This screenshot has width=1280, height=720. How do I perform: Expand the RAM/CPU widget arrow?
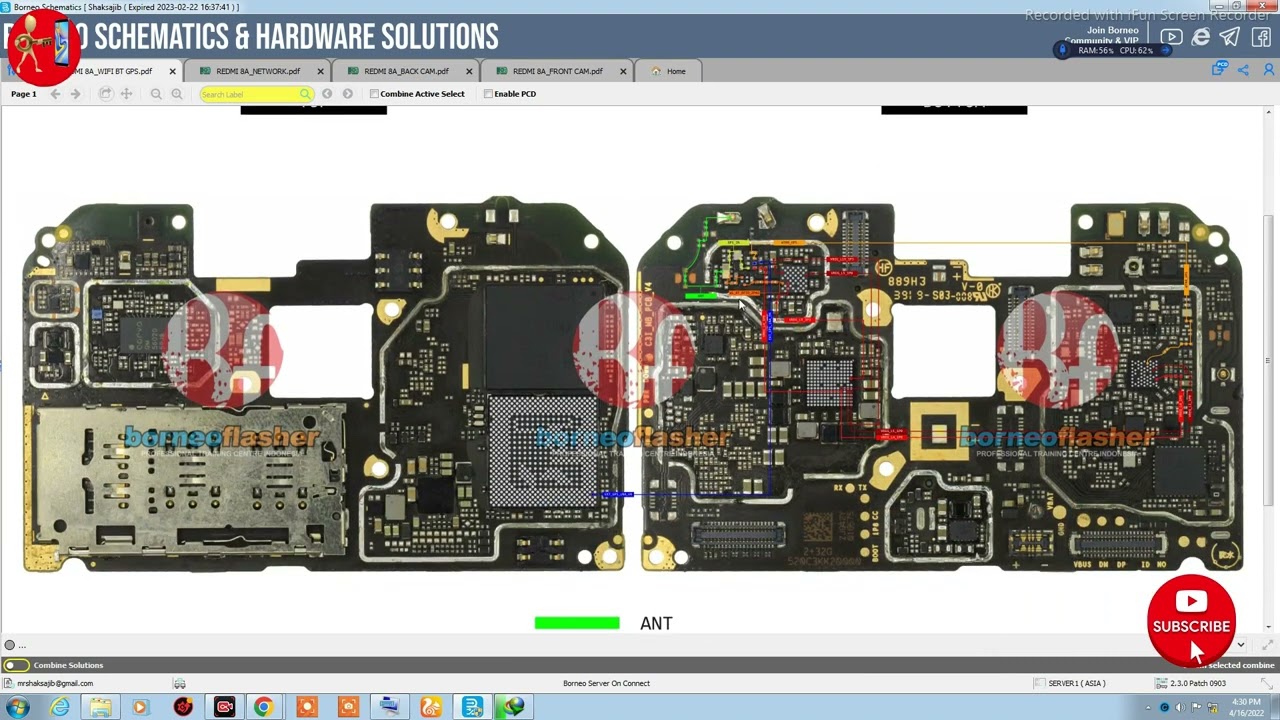pos(1165,50)
